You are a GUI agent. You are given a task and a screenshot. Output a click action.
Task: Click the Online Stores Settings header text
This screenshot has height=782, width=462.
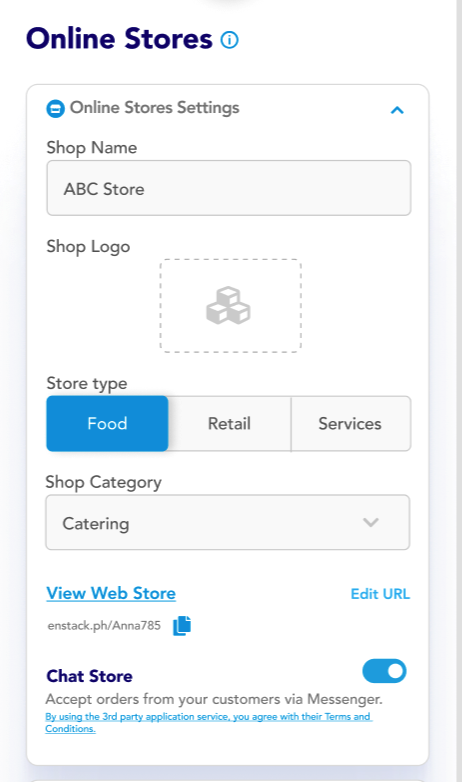(155, 108)
